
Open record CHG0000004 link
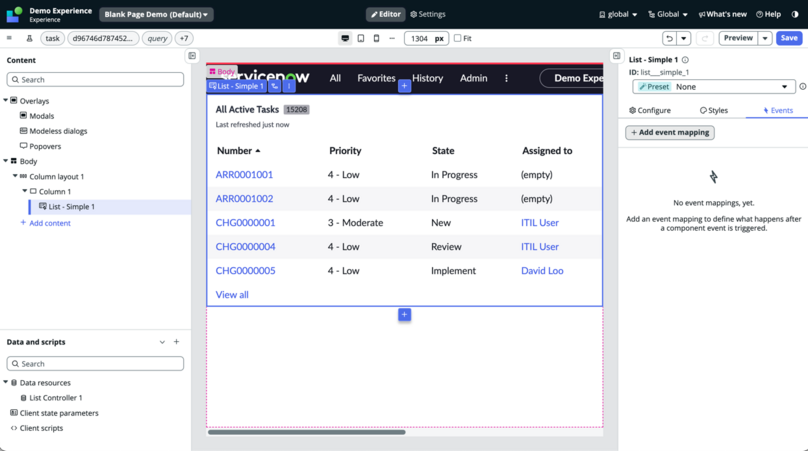click(245, 246)
